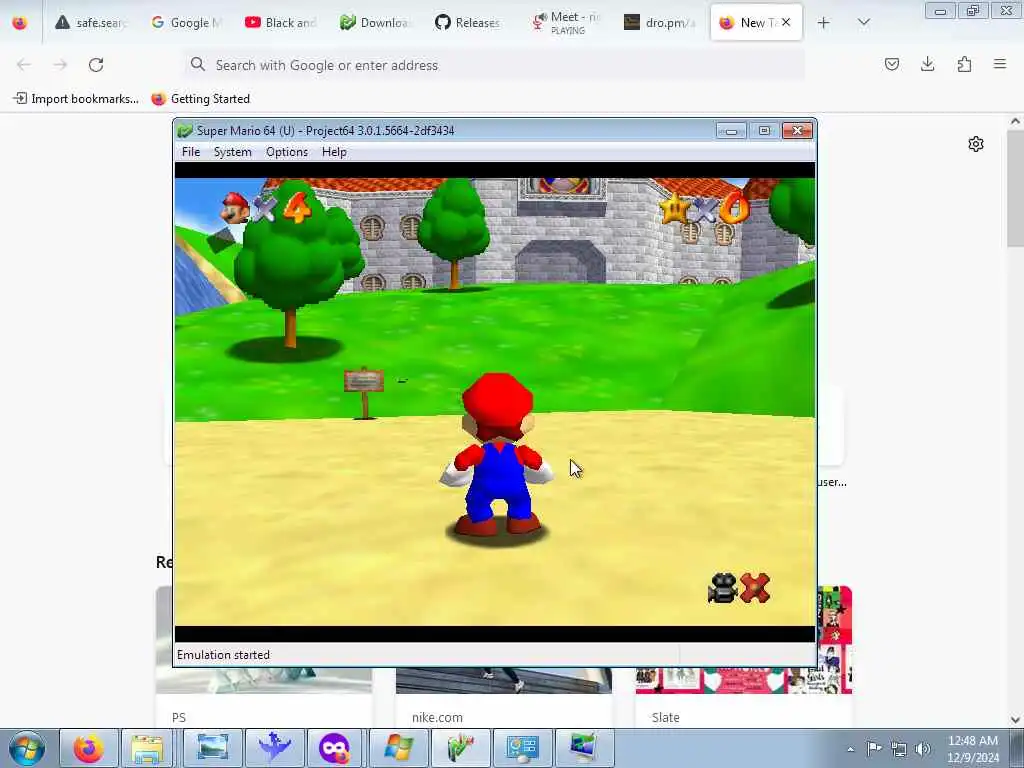Switch to the safe.search tab

(x=91, y=23)
